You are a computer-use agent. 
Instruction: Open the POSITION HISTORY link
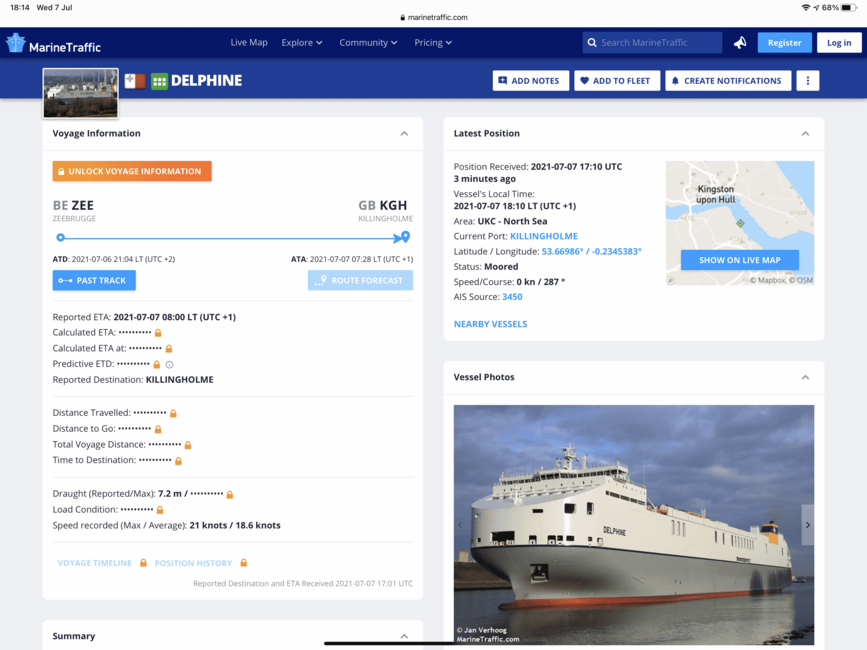pyautogui.click(x=193, y=563)
